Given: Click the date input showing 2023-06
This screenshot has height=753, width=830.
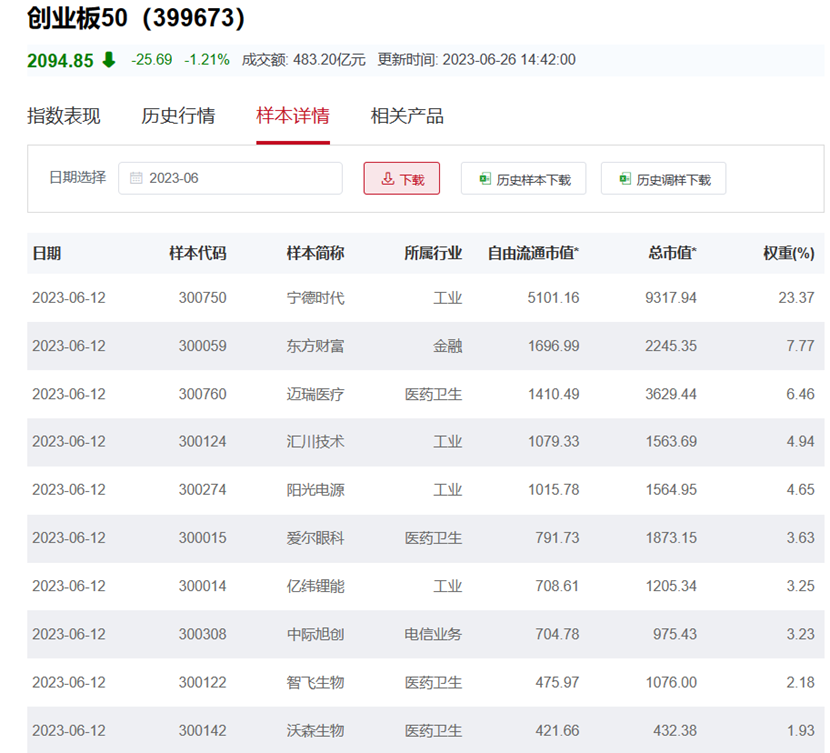Looking at the screenshot, I should pyautogui.click(x=230, y=178).
